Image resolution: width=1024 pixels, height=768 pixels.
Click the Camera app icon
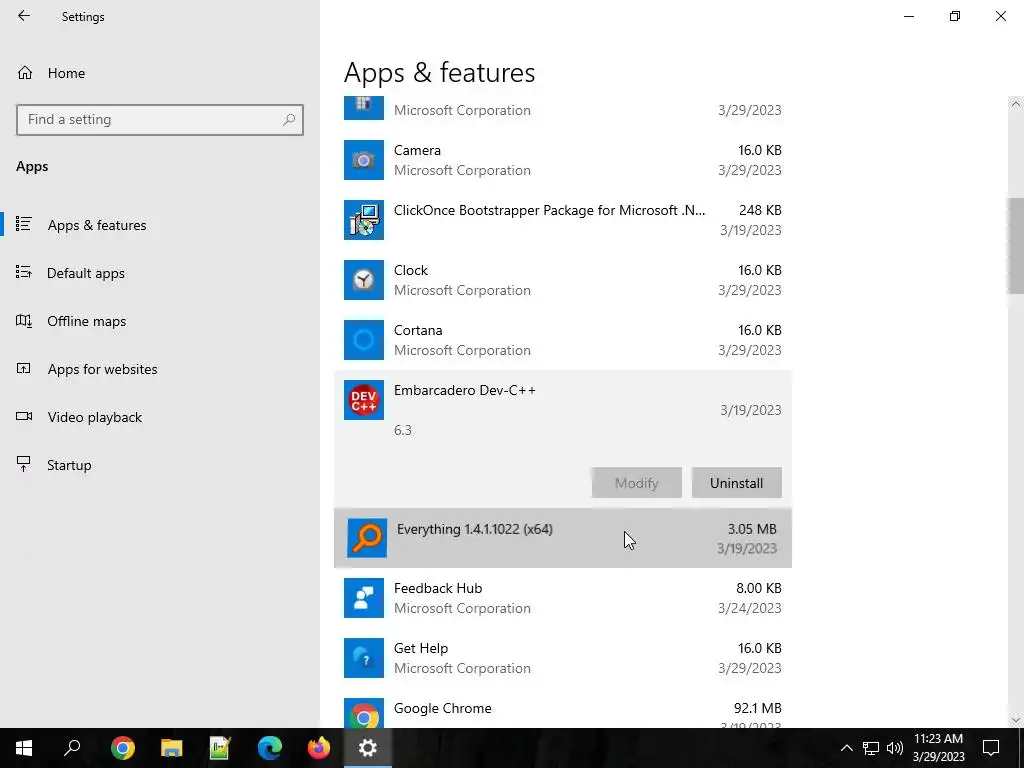364,160
